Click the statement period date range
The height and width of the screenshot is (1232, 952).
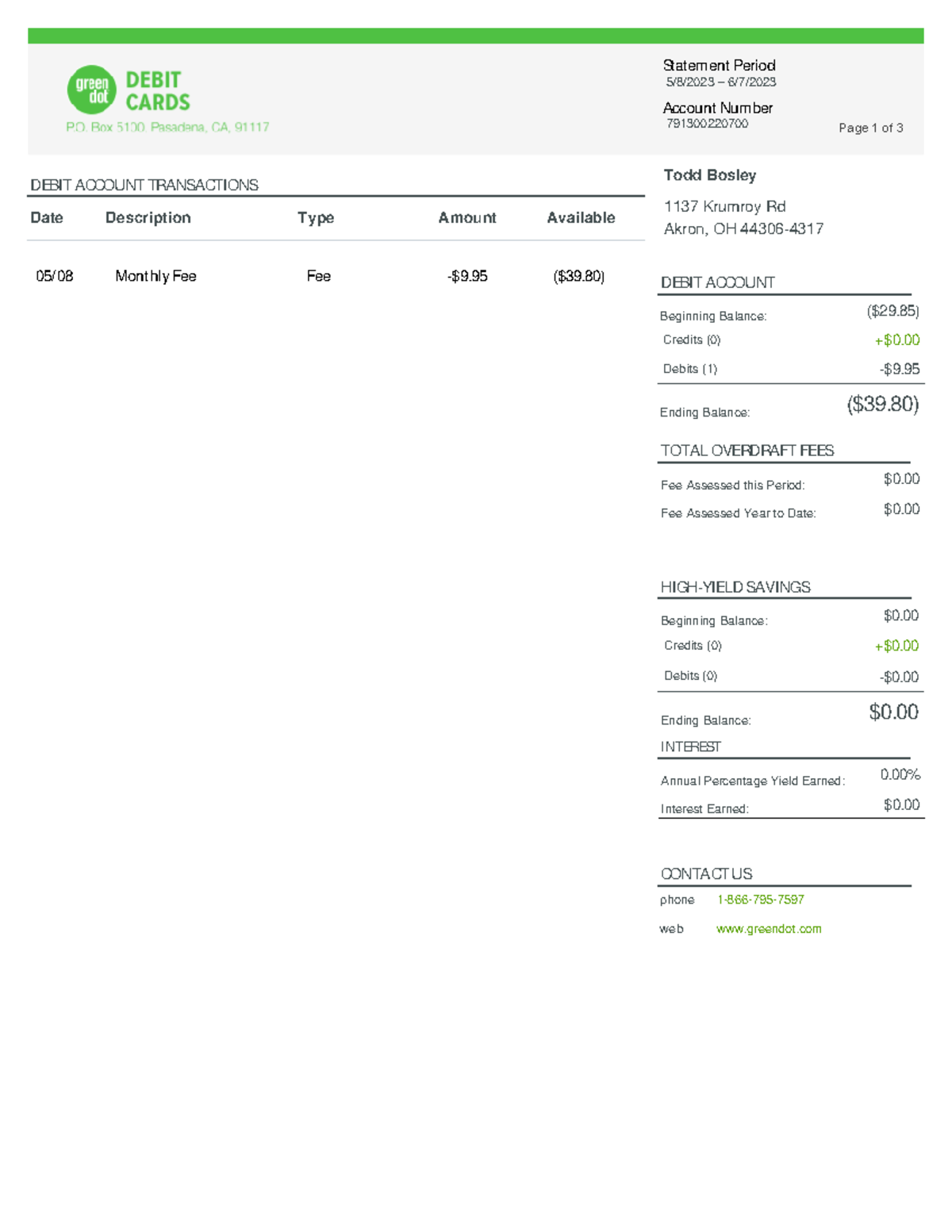[720, 82]
